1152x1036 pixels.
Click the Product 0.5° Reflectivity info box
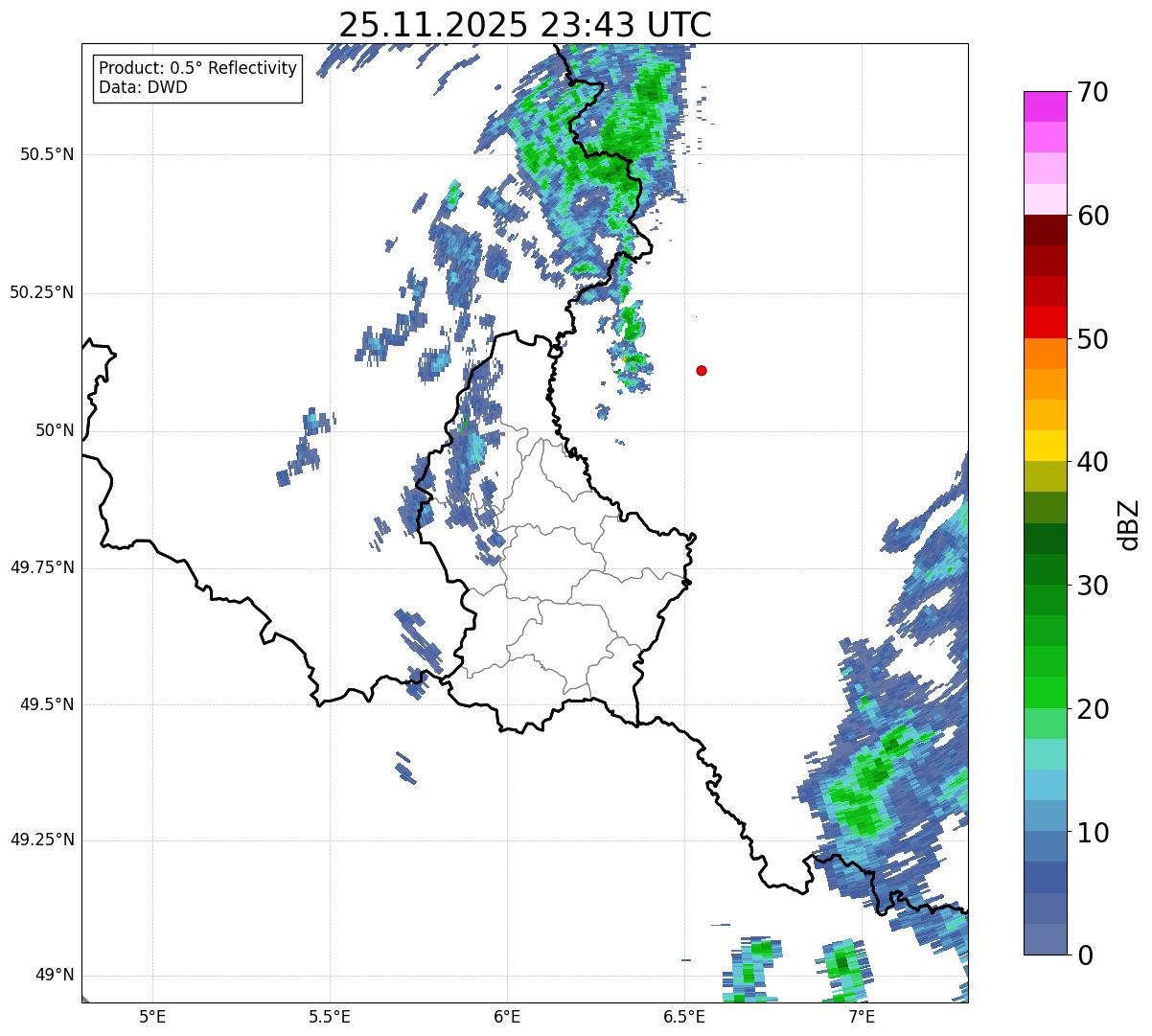(197, 78)
